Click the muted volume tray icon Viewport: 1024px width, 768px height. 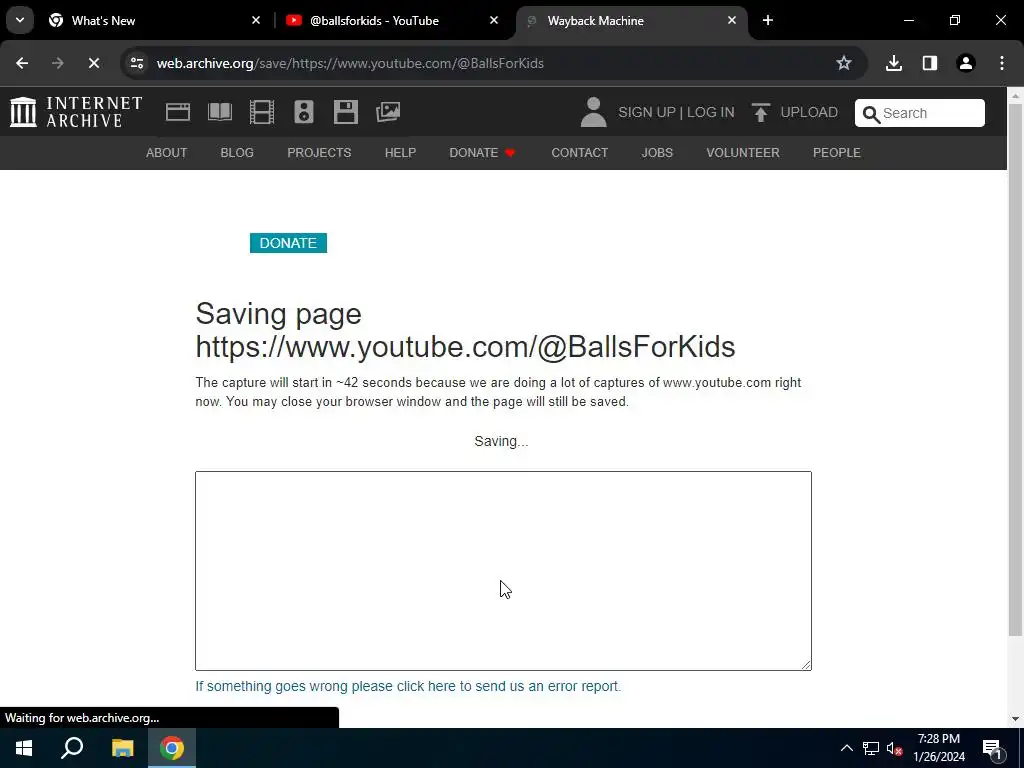[x=894, y=748]
